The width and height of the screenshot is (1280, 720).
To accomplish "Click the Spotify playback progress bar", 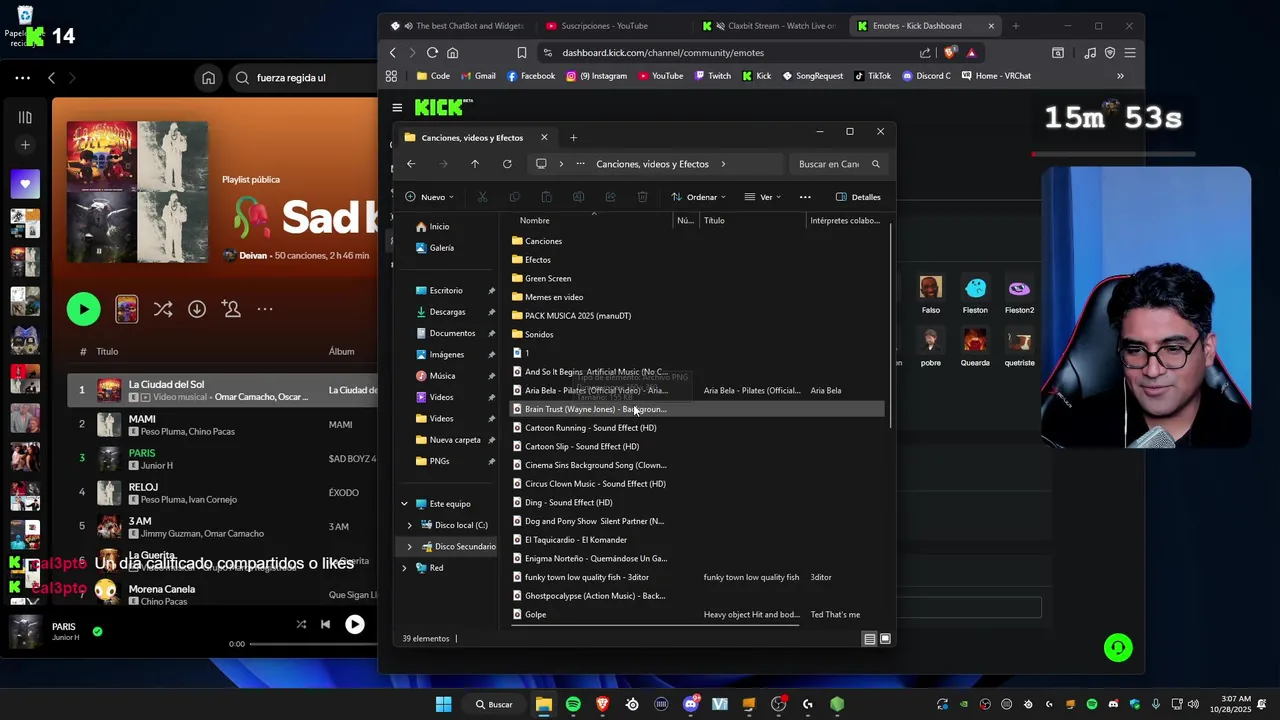I will tap(313, 644).
